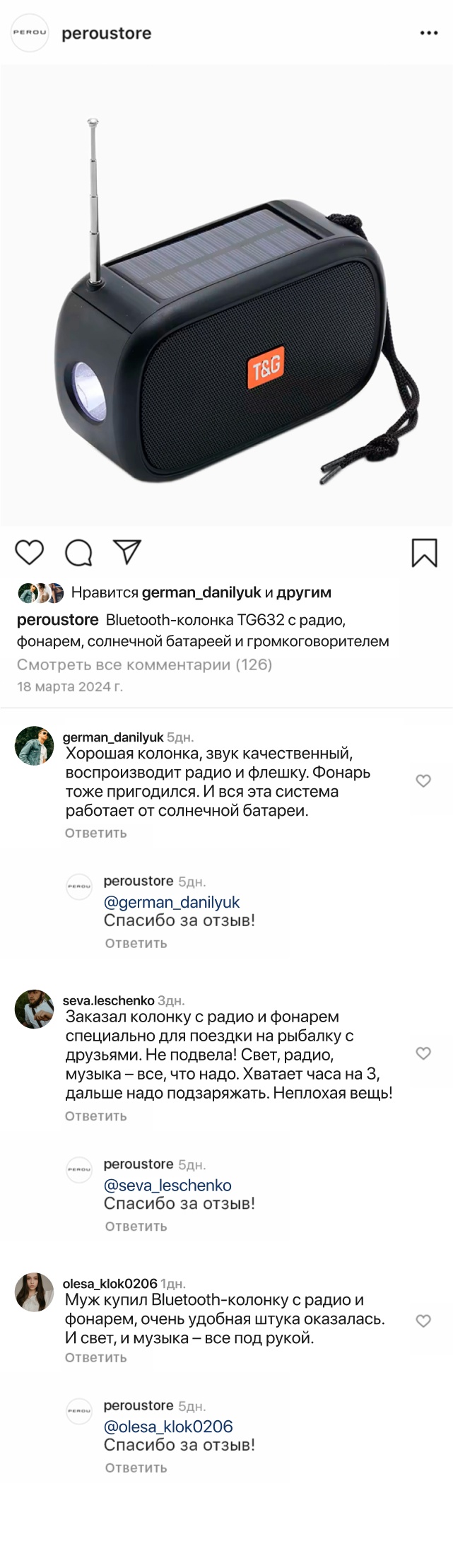Image resolution: width=453 pixels, height=1568 pixels.
Task: Open the @german_danilyuk mention link
Action: (x=172, y=902)
